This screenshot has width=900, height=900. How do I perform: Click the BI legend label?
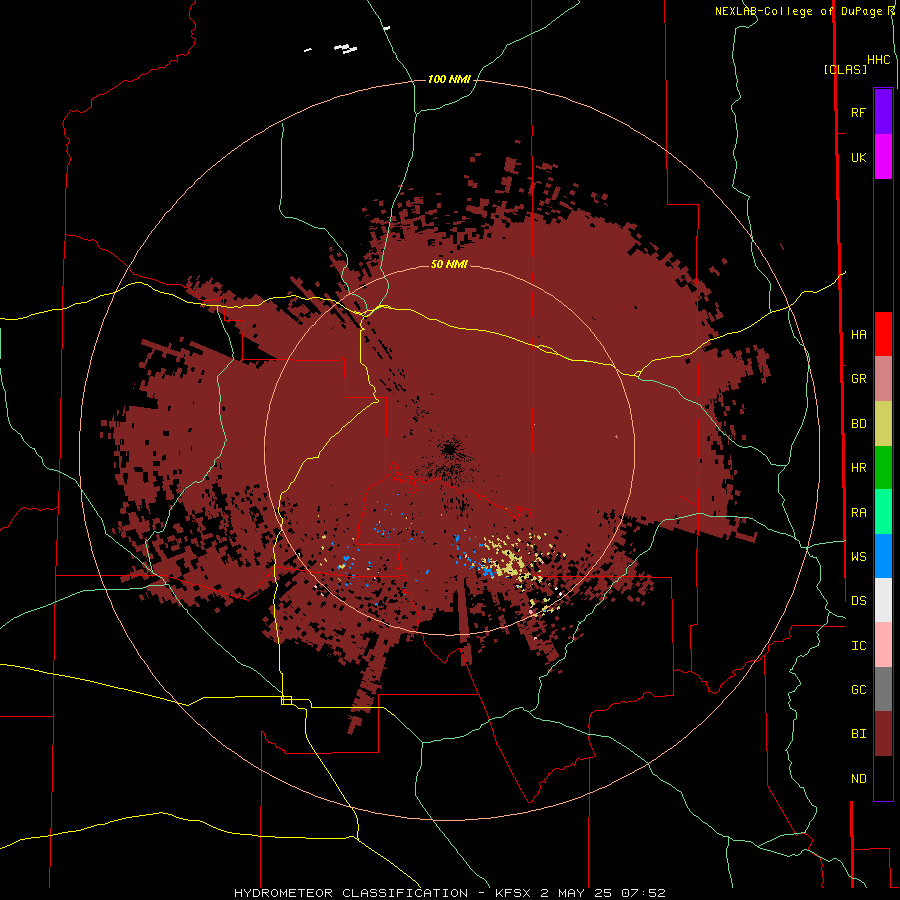pos(858,734)
